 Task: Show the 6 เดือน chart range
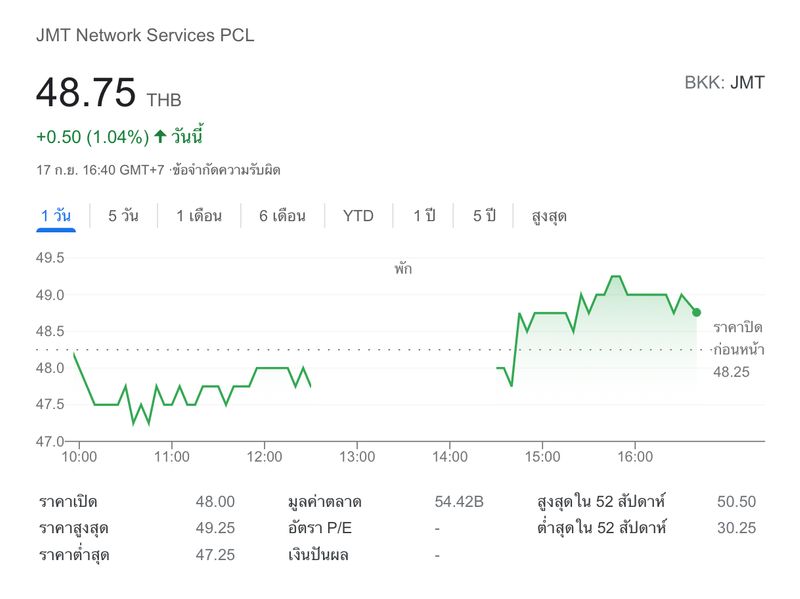coord(282,216)
